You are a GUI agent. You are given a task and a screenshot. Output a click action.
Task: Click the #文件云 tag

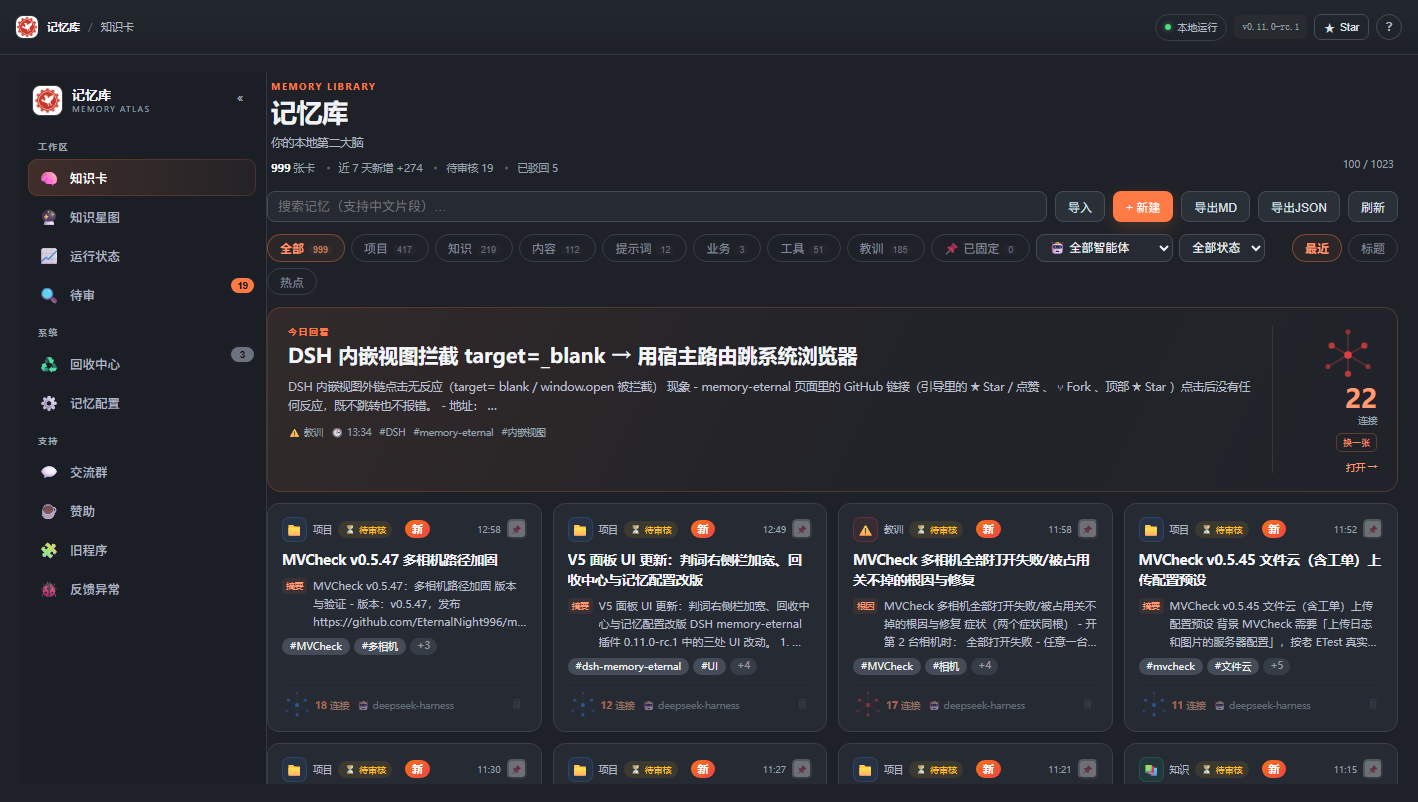[x=1232, y=666]
